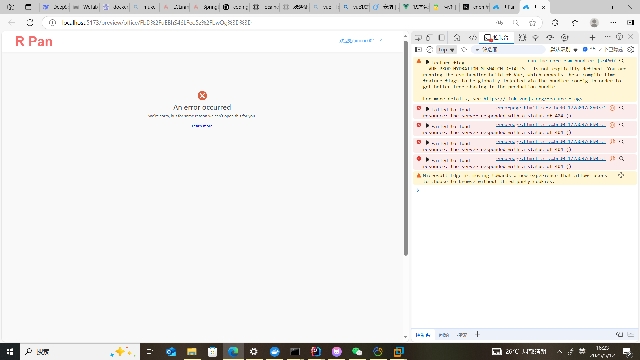Toggle the console sidebar icon
The width and height of the screenshot is (640, 360).
pyautogui.click(x=418, y=49)
